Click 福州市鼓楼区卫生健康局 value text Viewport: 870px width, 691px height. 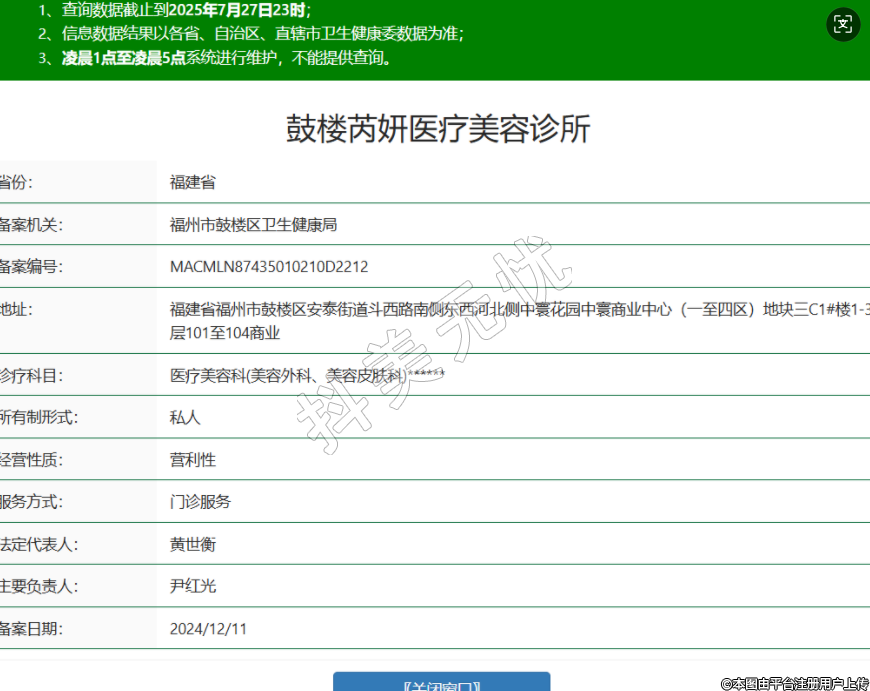[253, 224]
